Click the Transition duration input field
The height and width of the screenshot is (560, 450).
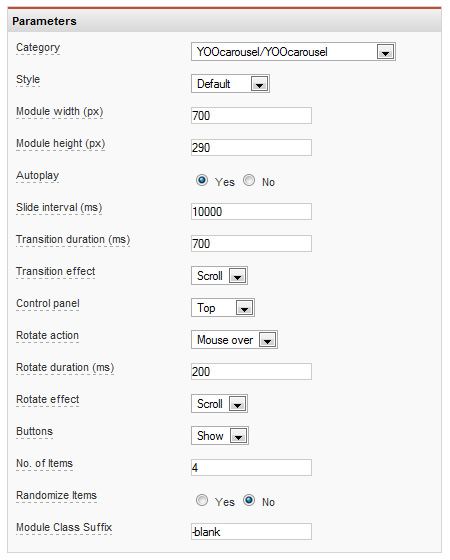pyautogui.click(x=251, y=244)
